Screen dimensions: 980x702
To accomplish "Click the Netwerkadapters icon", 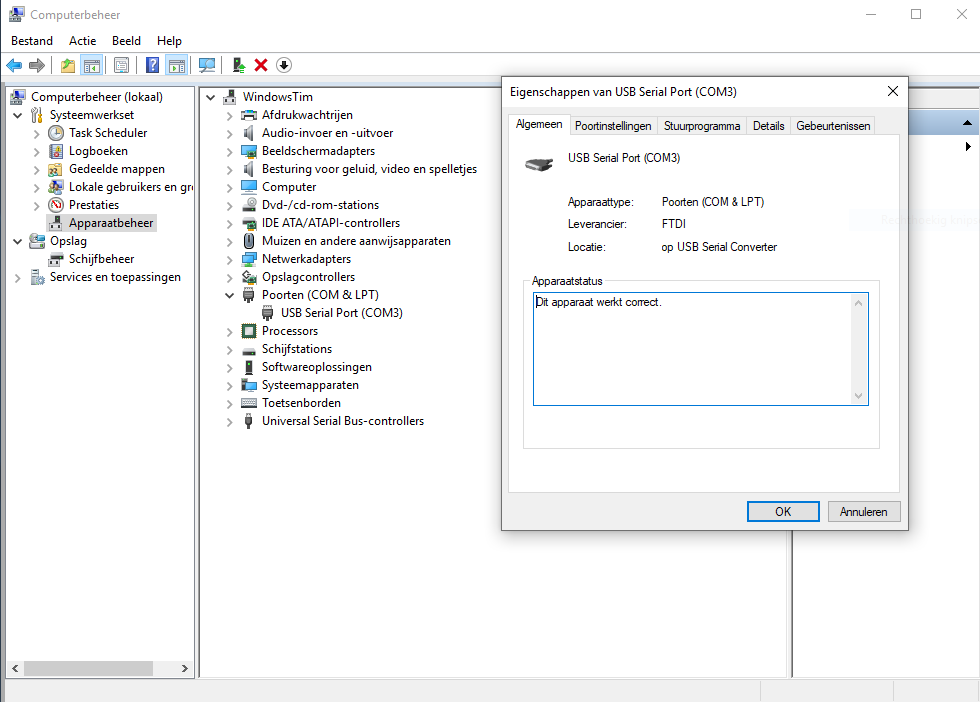I will [249, 259].
